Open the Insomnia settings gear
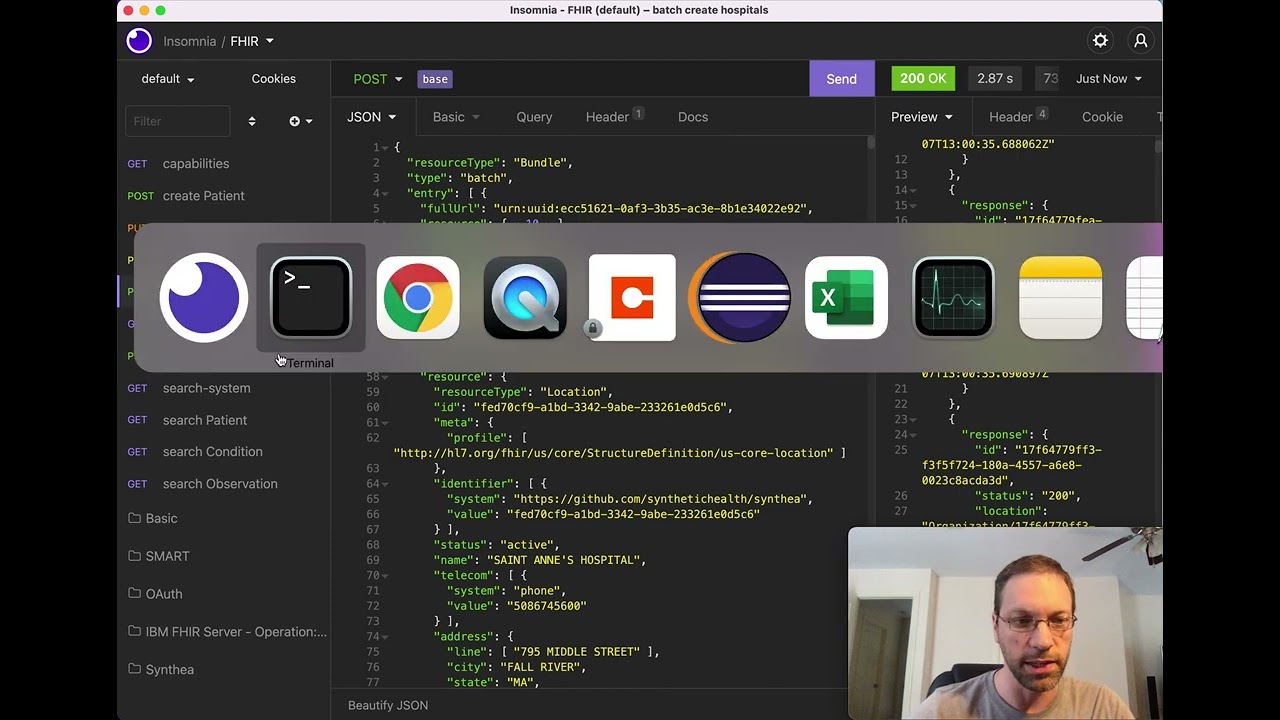1280x720 pixels. [1100, 41]
